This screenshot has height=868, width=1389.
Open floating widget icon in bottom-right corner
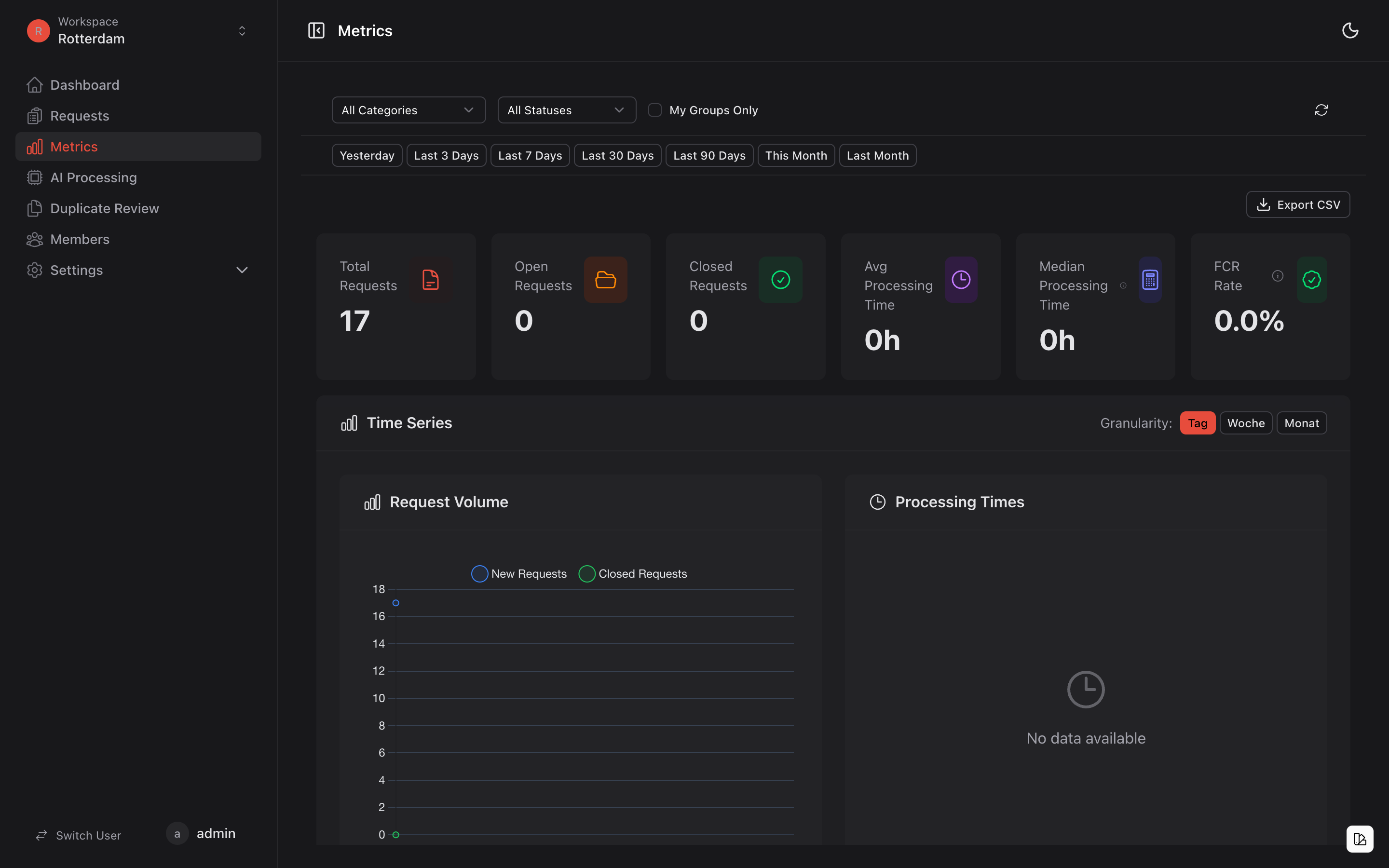click(x=1360, y=839)
